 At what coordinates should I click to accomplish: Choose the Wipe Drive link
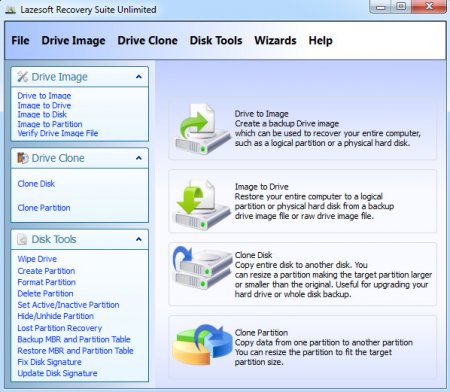[37, 259]
